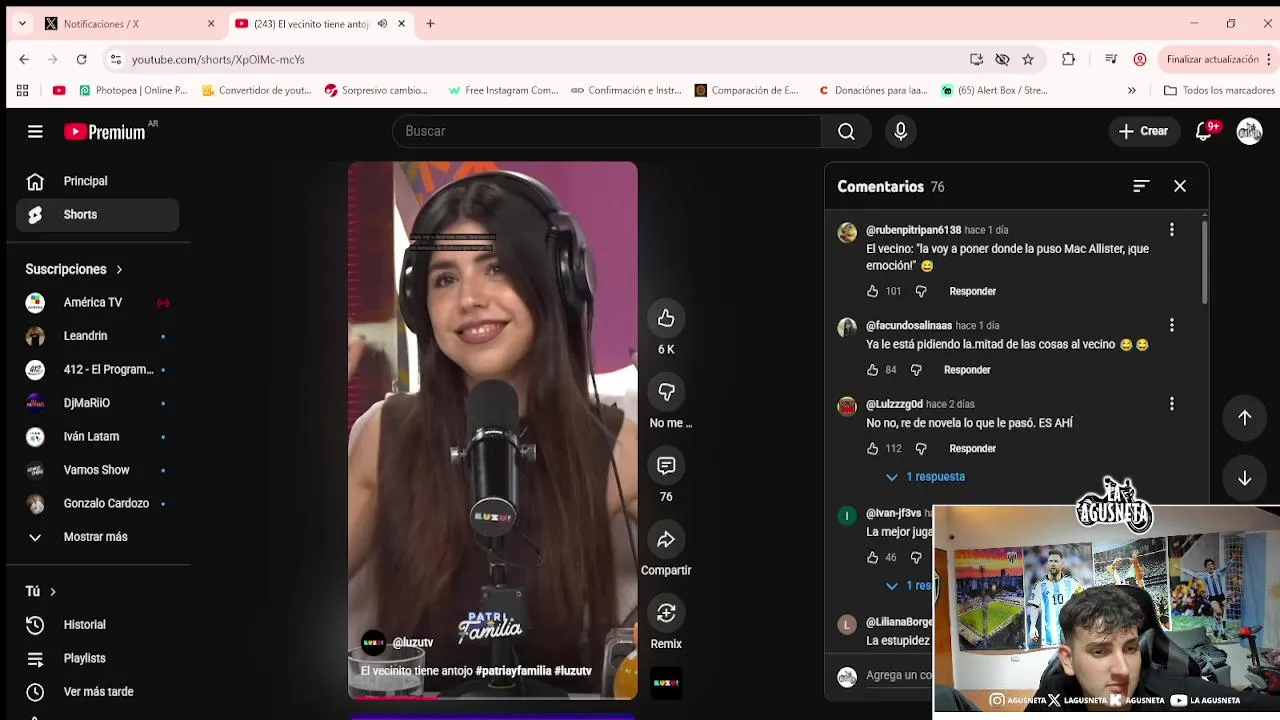Open Photopea bookmark
The height and width of the screenshot is (720, 1280).
133,90
